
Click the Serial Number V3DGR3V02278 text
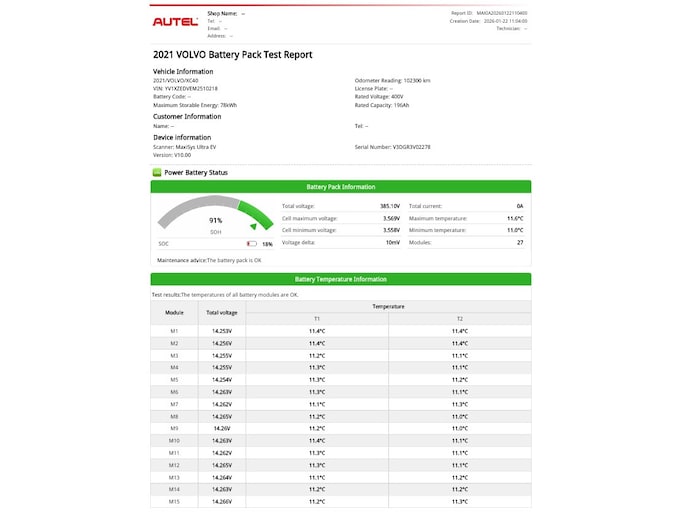tap(392, 147)
